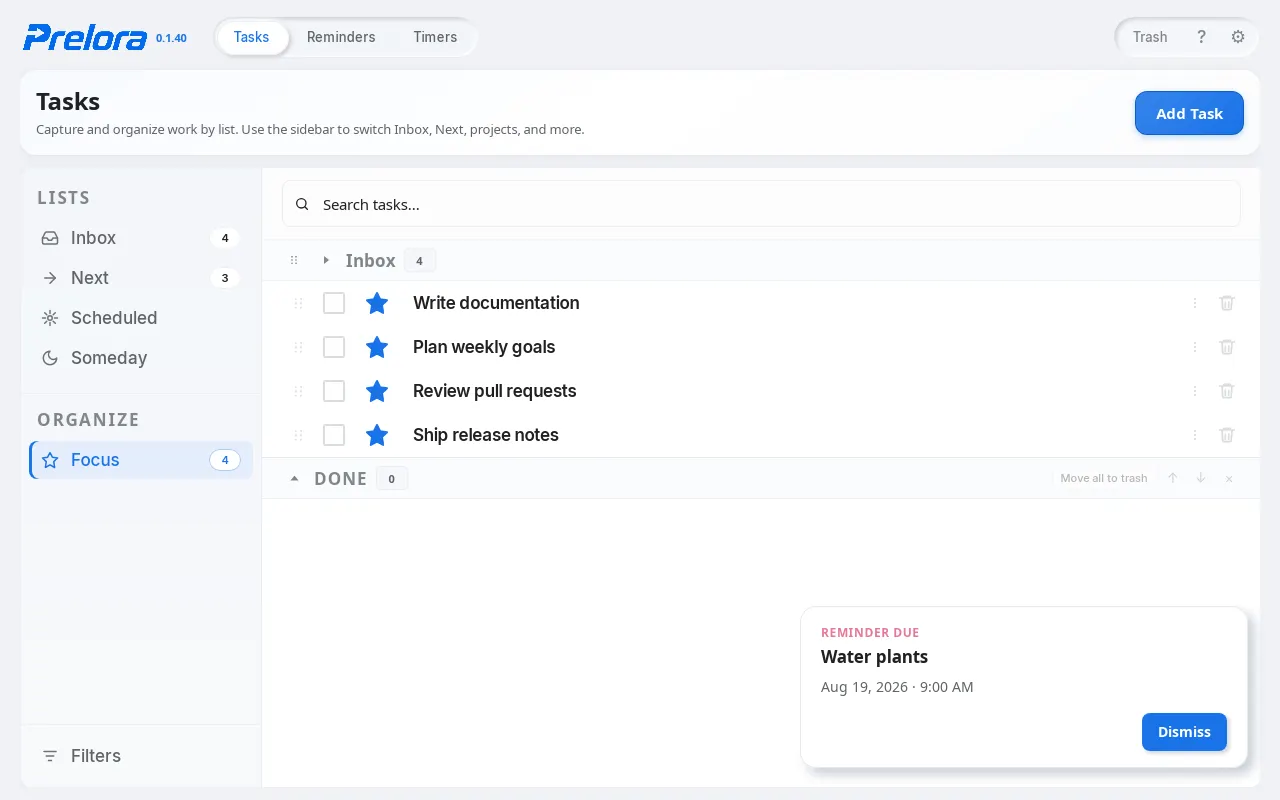
Task: Unstar the Write documentation task
Action: point(377,303)
